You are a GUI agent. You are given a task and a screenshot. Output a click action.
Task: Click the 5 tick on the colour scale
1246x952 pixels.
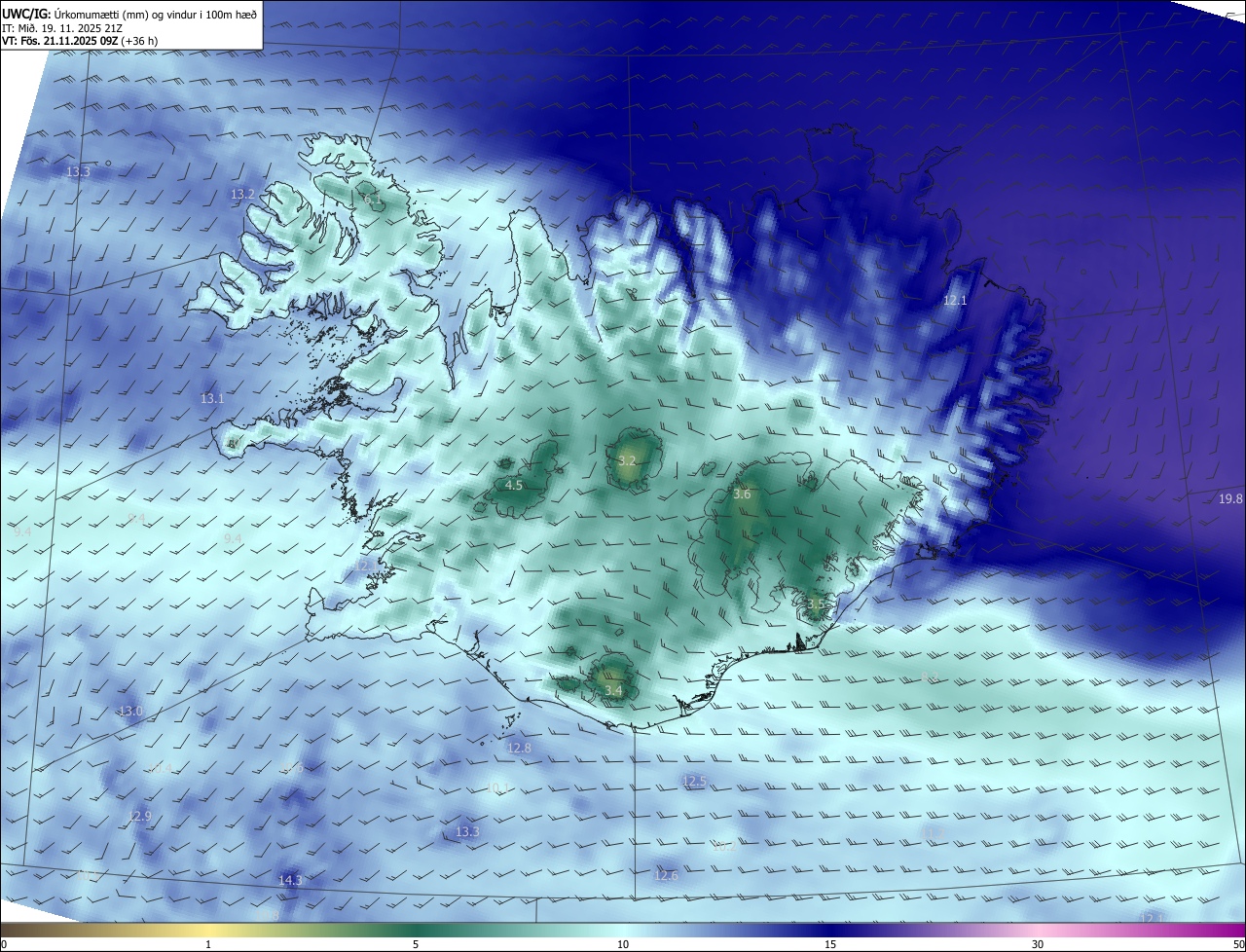click(416, 944)
